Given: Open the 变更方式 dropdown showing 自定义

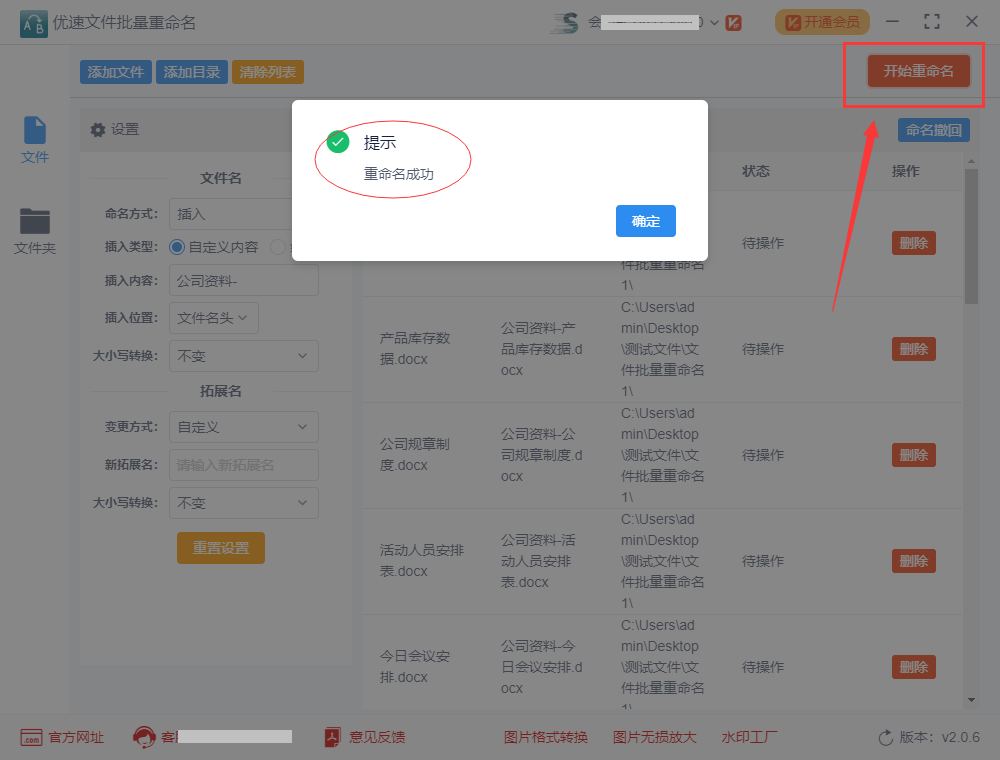Looking at the screenshot, I should [244, 427].
